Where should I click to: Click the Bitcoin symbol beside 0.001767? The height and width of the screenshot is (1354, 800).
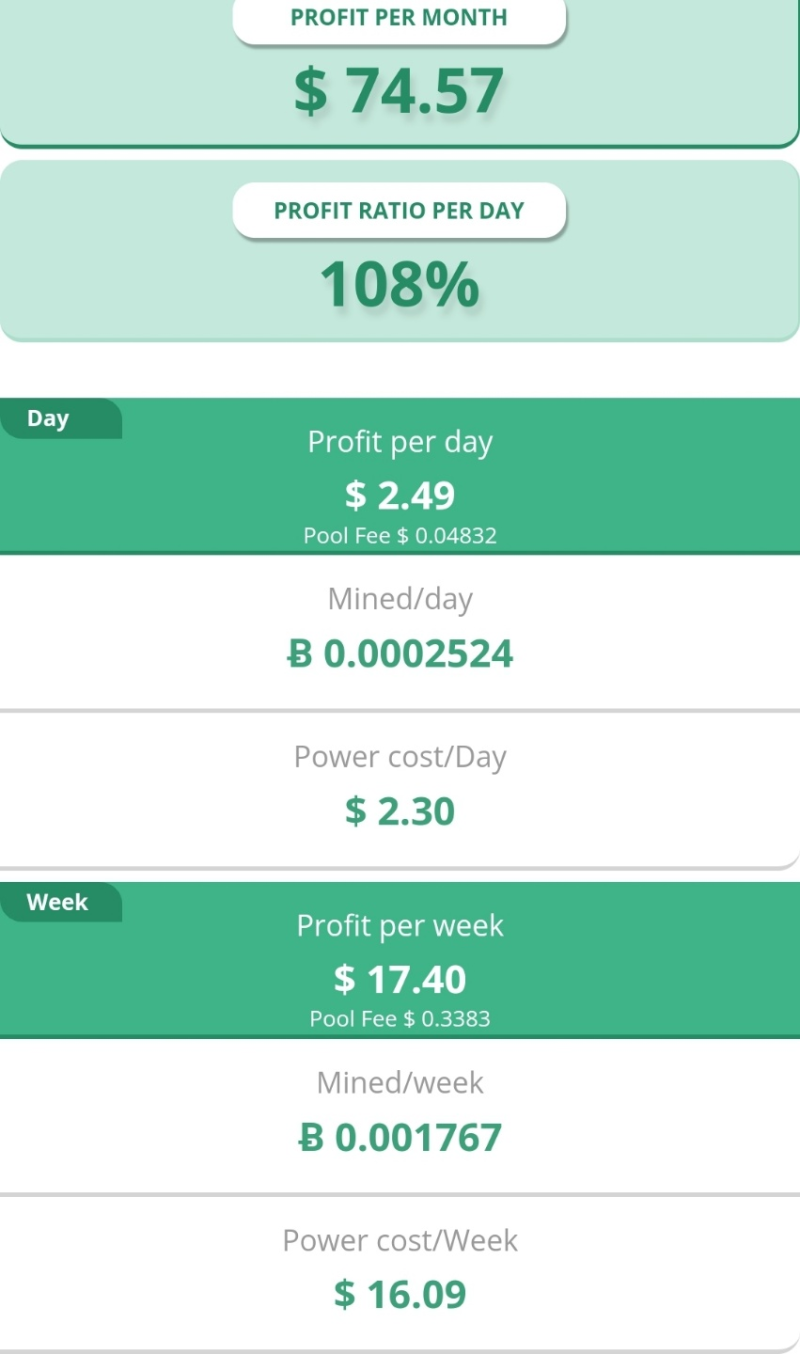click(x=312, y=1138)
